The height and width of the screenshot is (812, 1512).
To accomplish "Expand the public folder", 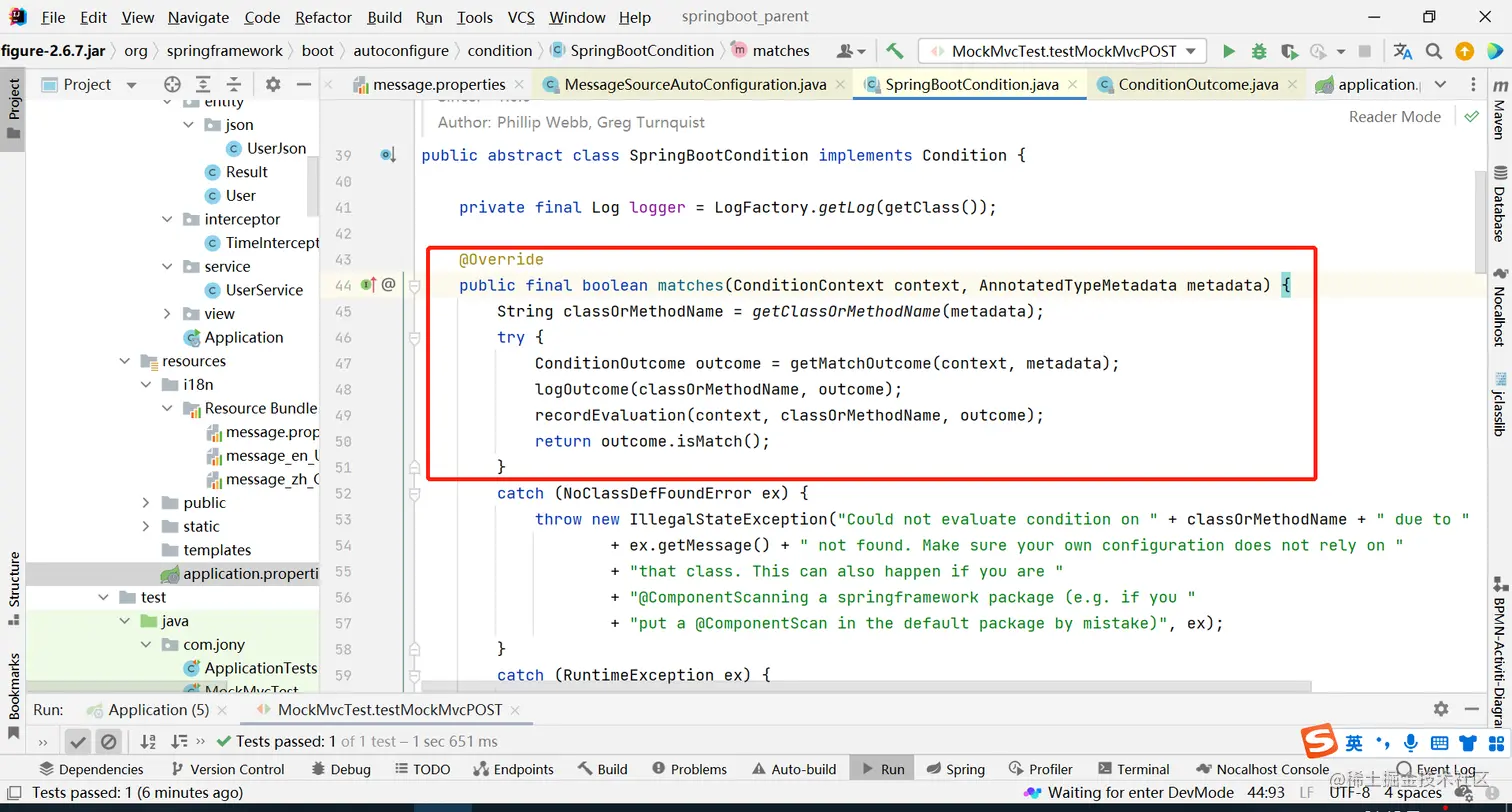I will (x=146, y=503).
